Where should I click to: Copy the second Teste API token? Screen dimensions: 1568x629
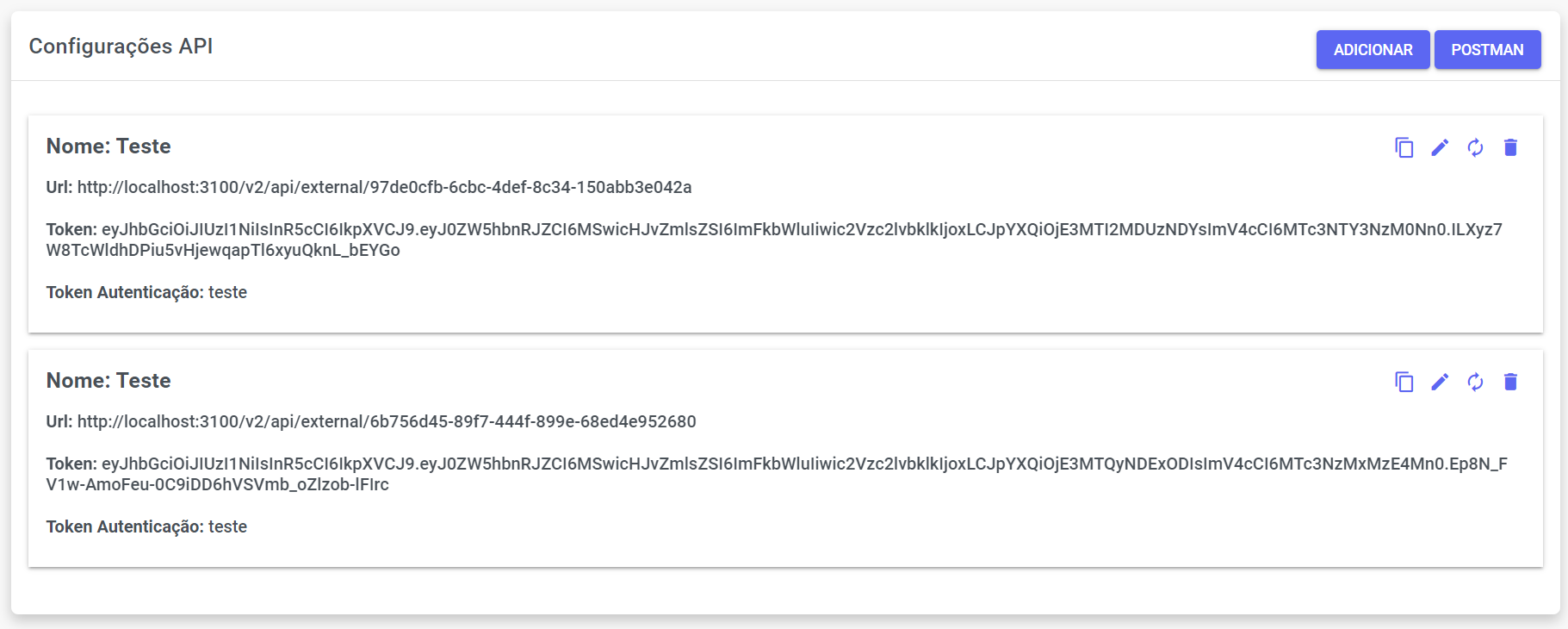pyautogui.click(x=1404, y=382)
